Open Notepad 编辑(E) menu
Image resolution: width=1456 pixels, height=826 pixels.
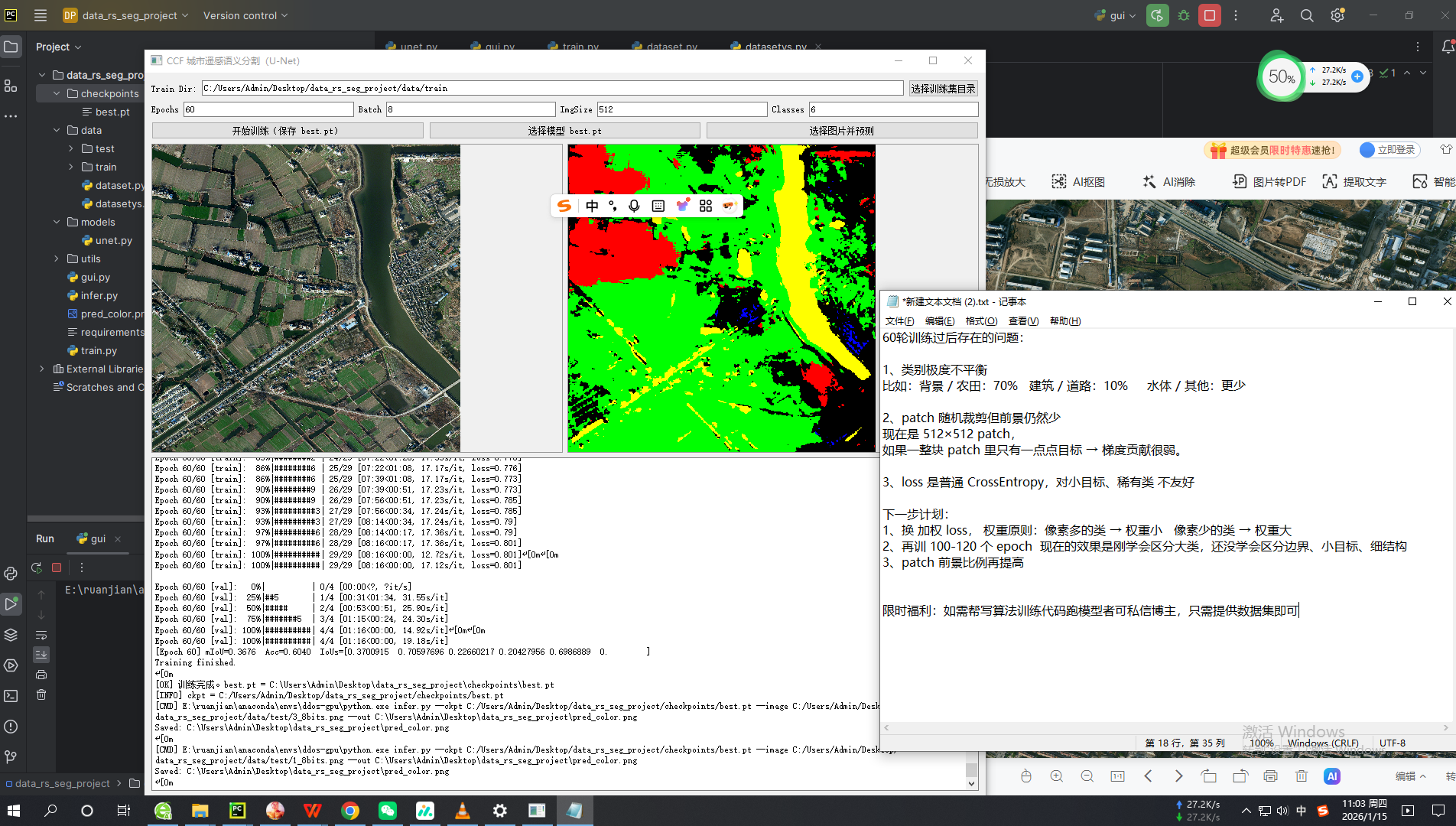click(940, 321)
